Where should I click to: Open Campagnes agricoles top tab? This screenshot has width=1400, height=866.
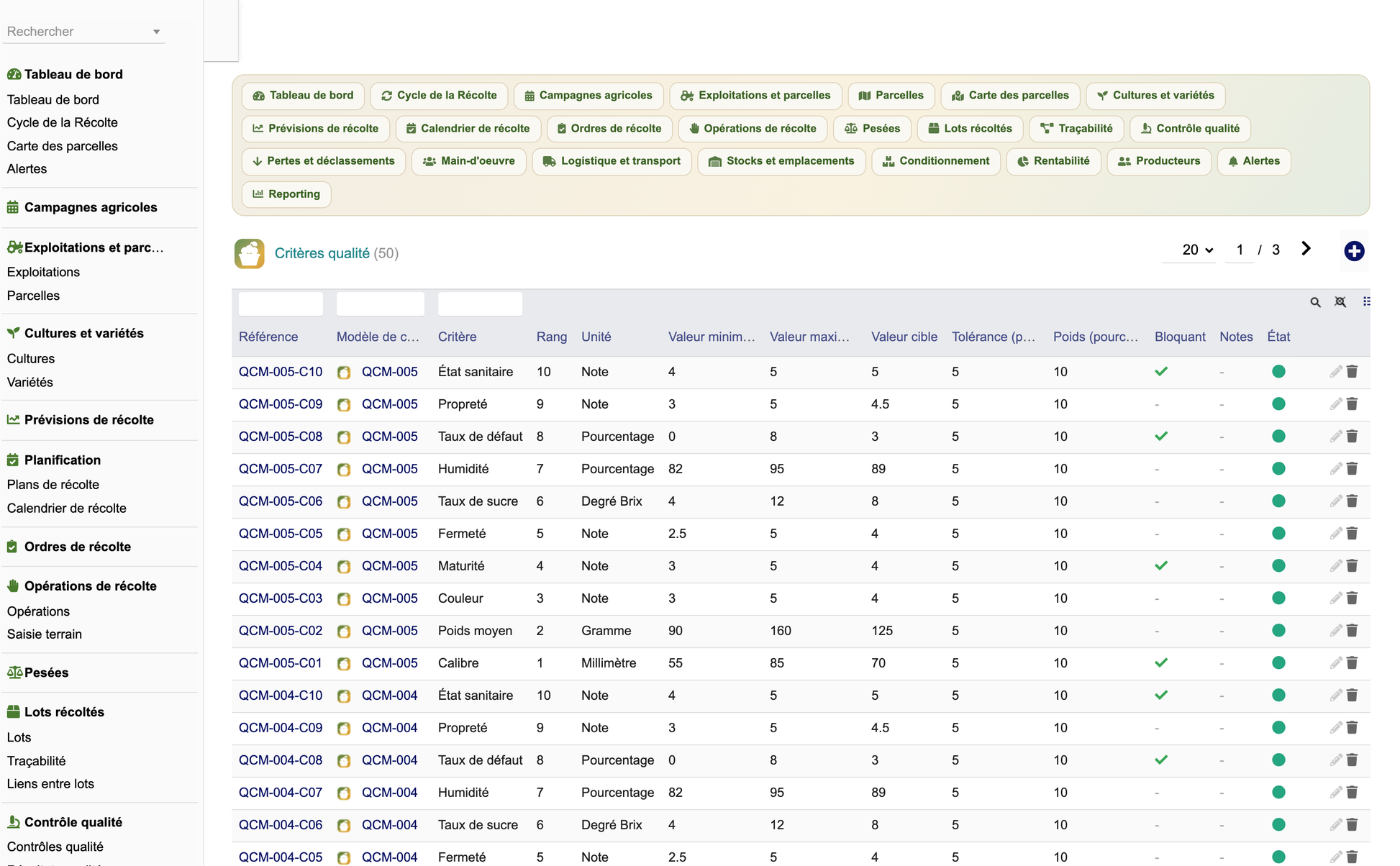[x=588, y=96]
